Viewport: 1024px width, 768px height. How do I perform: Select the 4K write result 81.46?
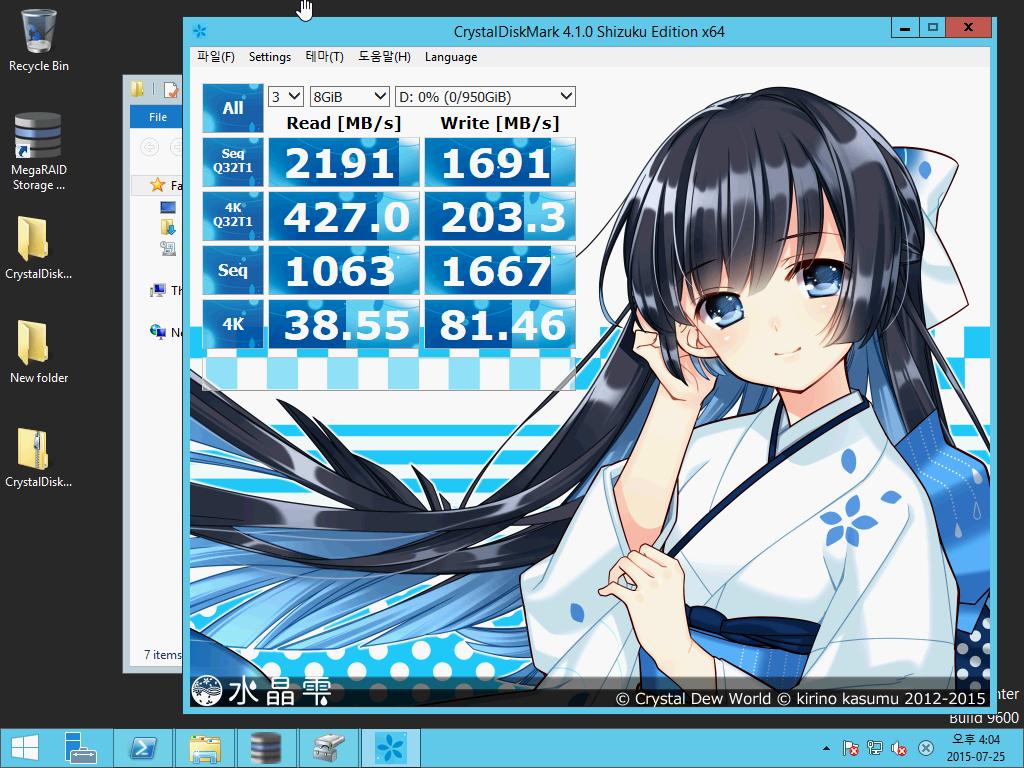[500, 324]
